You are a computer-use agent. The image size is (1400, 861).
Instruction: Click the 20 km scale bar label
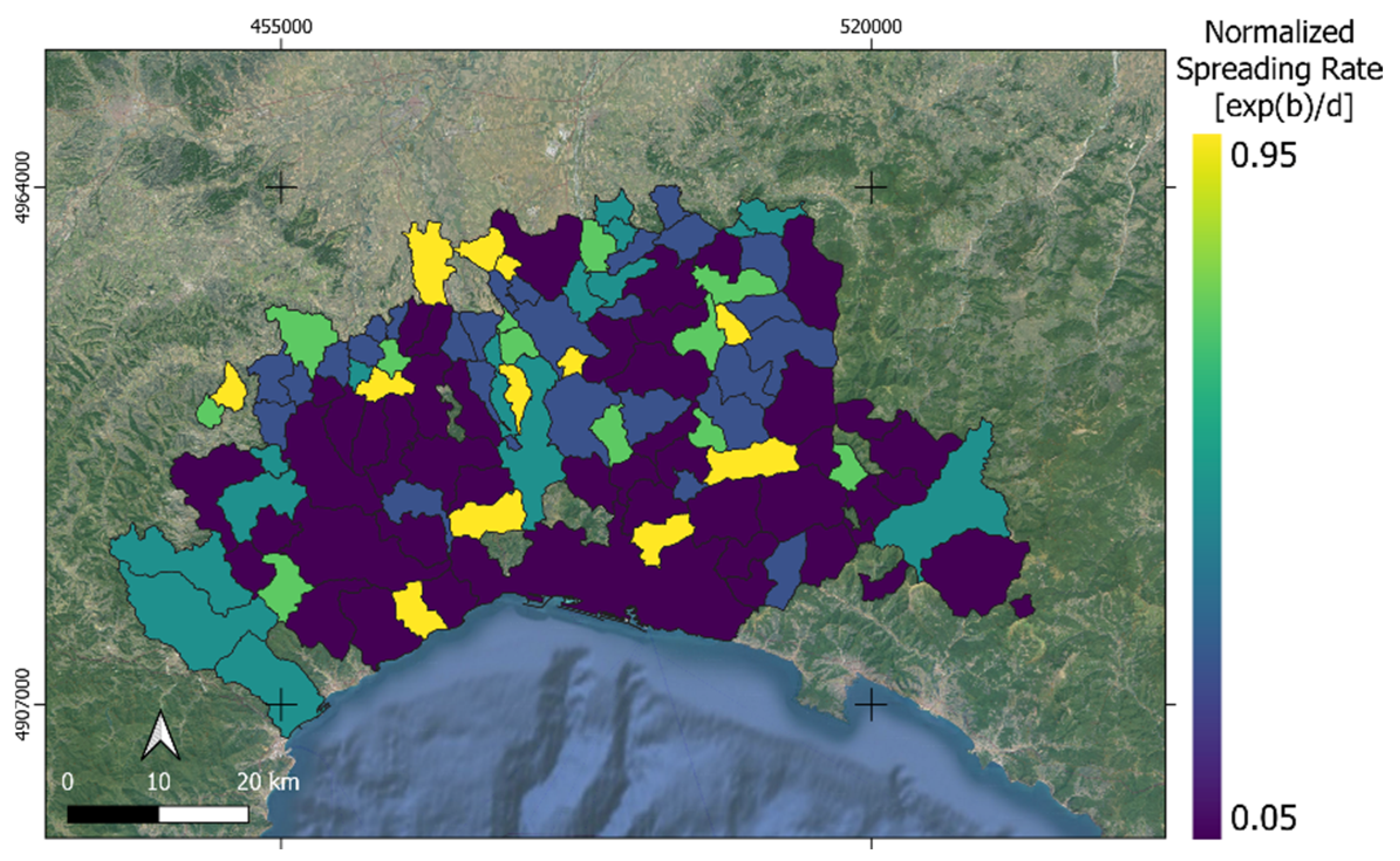click(268, 782)
